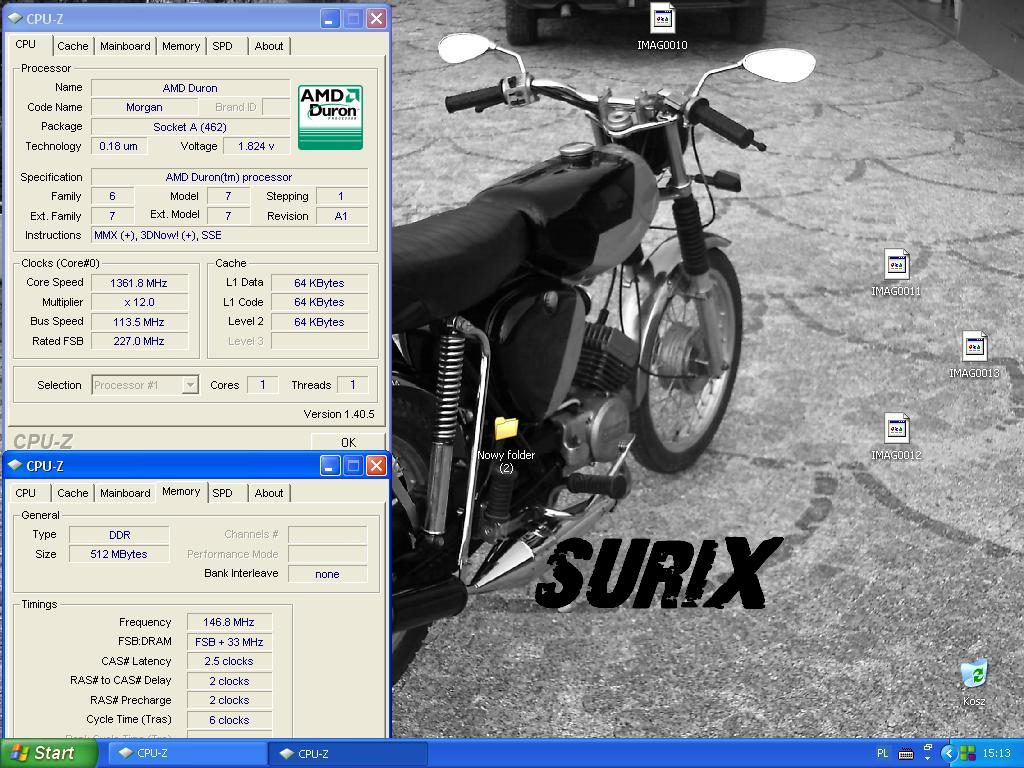Switch to Mainboard tab in upper CPU-Z window
1024x768 pixels.
click(125, 46)
